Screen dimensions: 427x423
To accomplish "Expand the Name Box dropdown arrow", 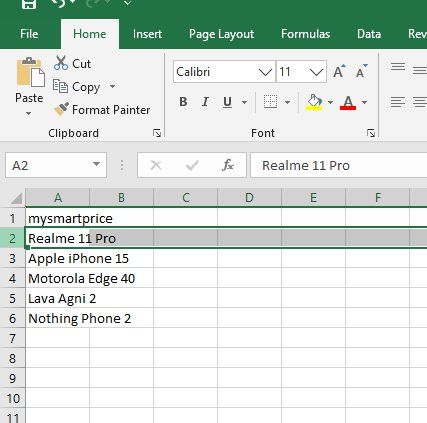I will [96, 164].
